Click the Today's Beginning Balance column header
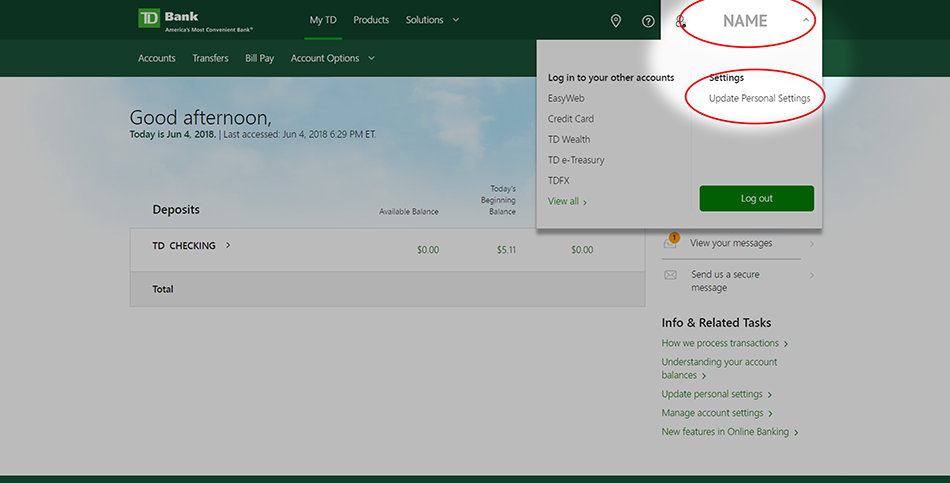The height and width of the screenshot is (483, 950). (x=498, y=200)
